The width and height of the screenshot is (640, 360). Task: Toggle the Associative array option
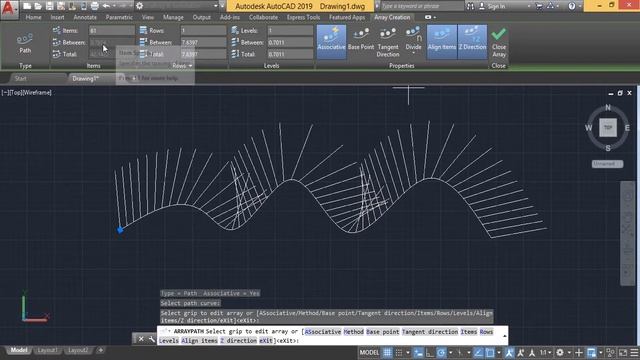[331, 41]
